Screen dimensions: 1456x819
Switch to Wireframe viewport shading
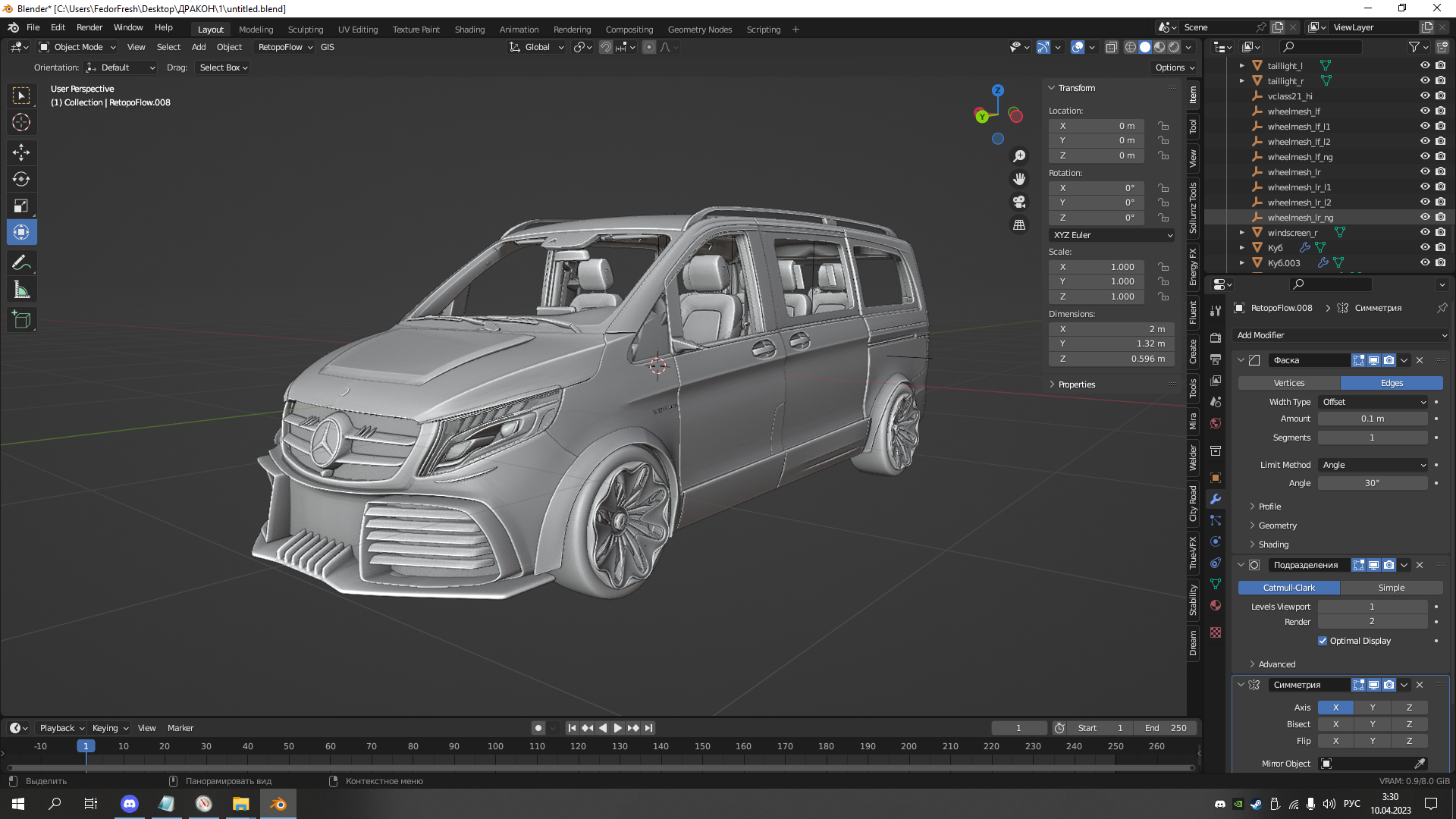[1130, 47]
